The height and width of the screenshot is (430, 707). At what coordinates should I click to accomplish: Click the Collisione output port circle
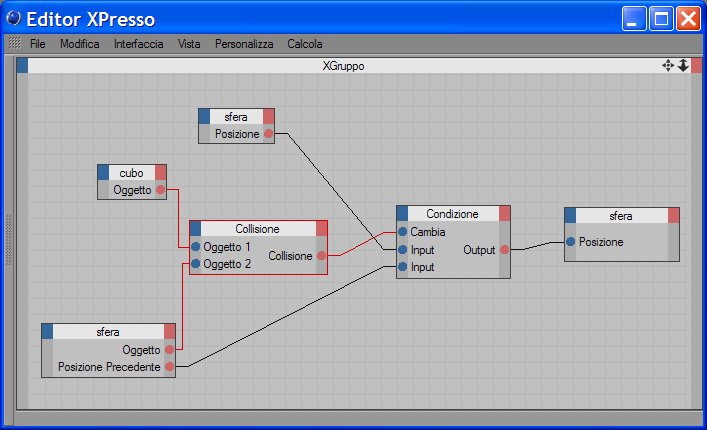pyautogui.click(x=321, y=256)
